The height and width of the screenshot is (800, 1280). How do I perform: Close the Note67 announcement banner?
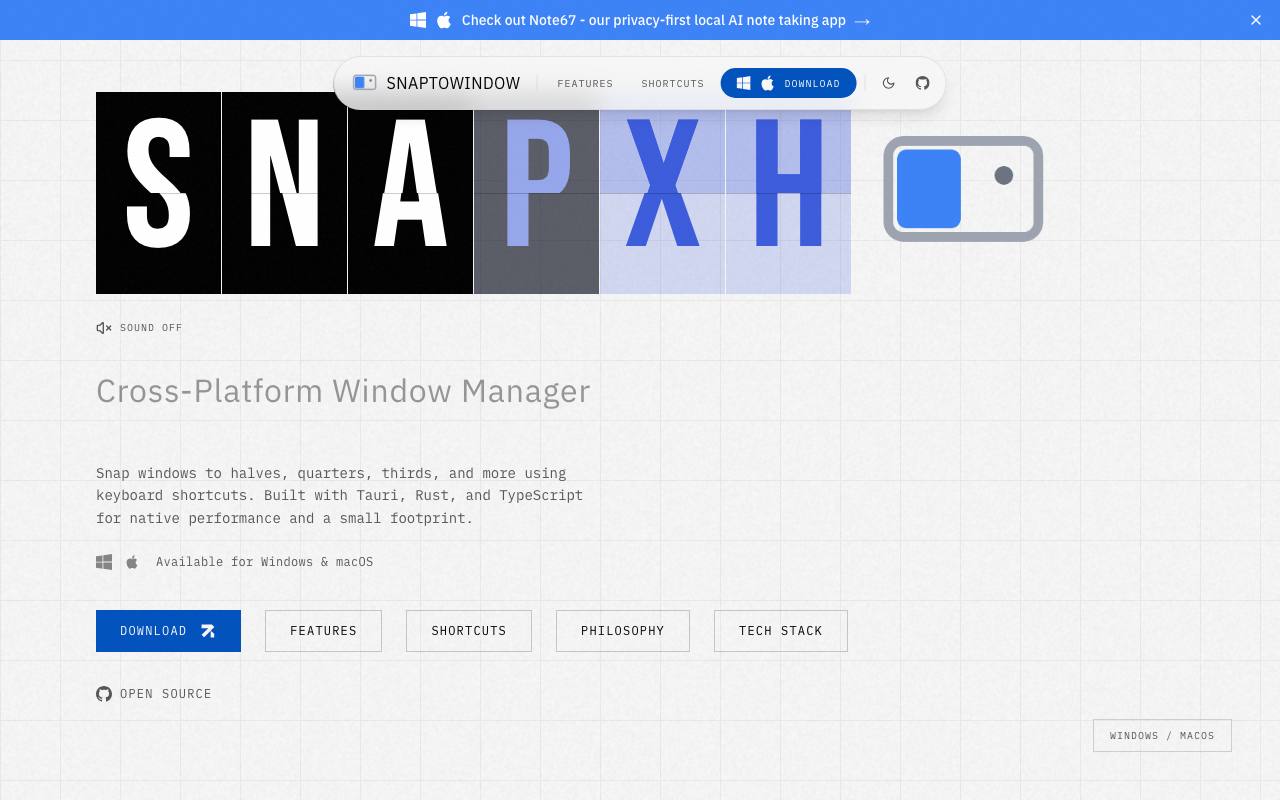click(x=1256, y=20)
